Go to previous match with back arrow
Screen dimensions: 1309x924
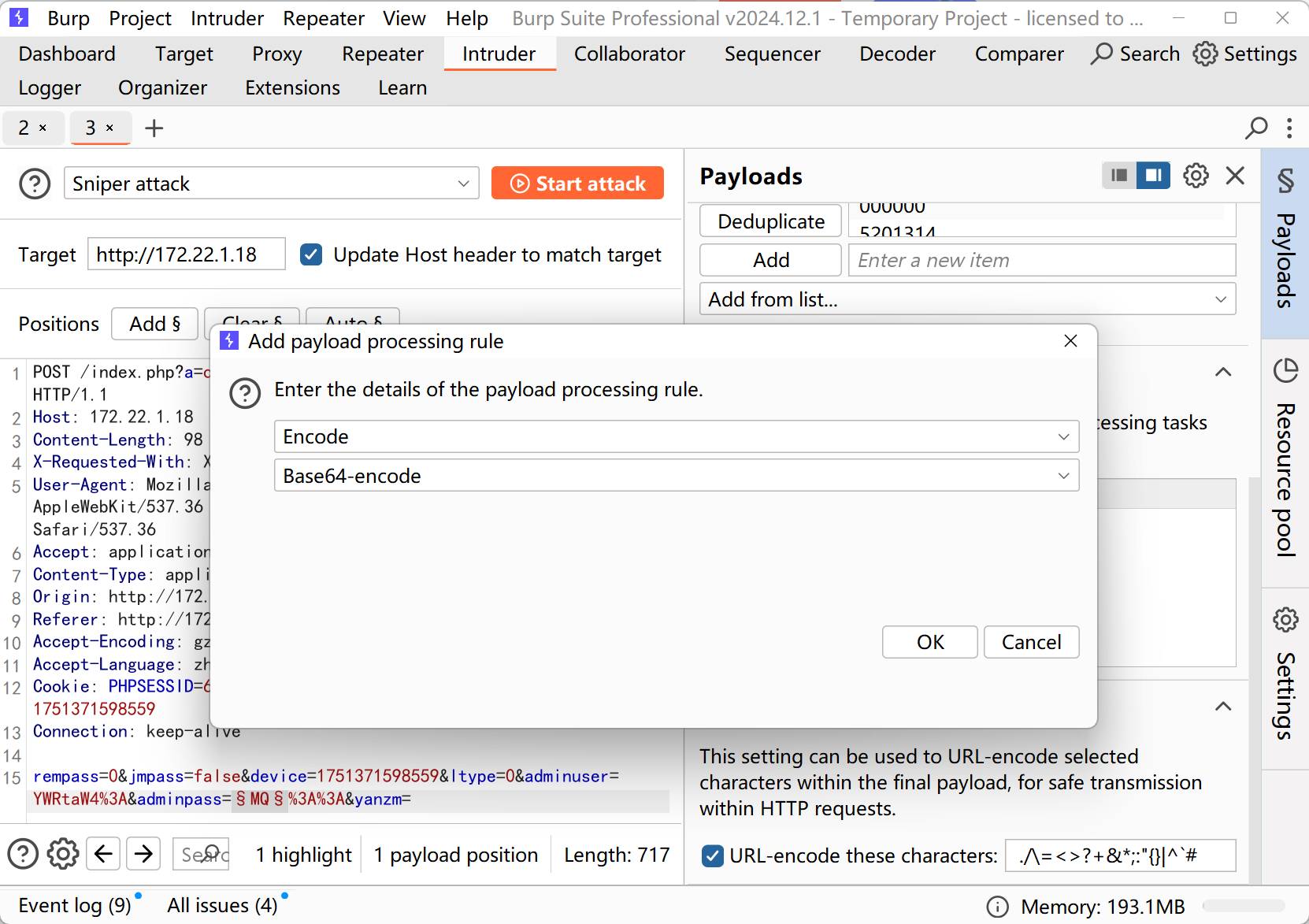pyautogui.click(x=103, y=854)
